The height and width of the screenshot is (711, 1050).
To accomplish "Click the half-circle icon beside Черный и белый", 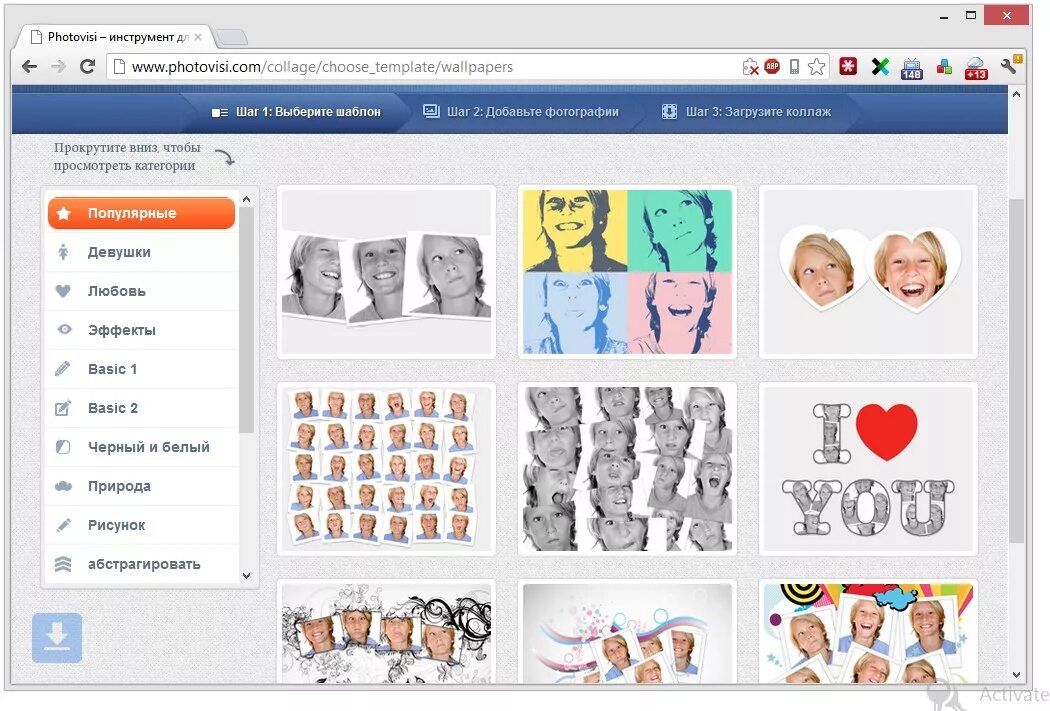I will pos(63,447).
